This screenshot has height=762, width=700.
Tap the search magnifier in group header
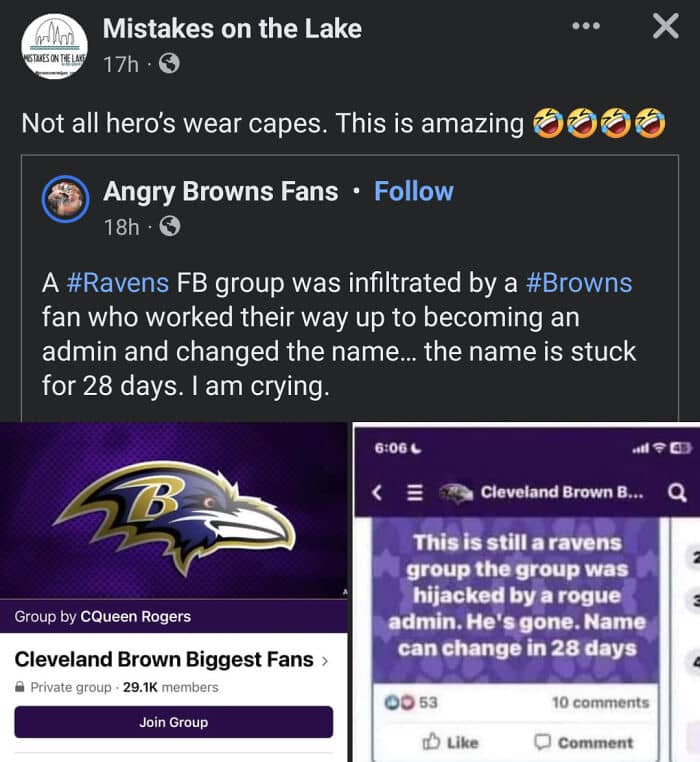coord(676,492)
